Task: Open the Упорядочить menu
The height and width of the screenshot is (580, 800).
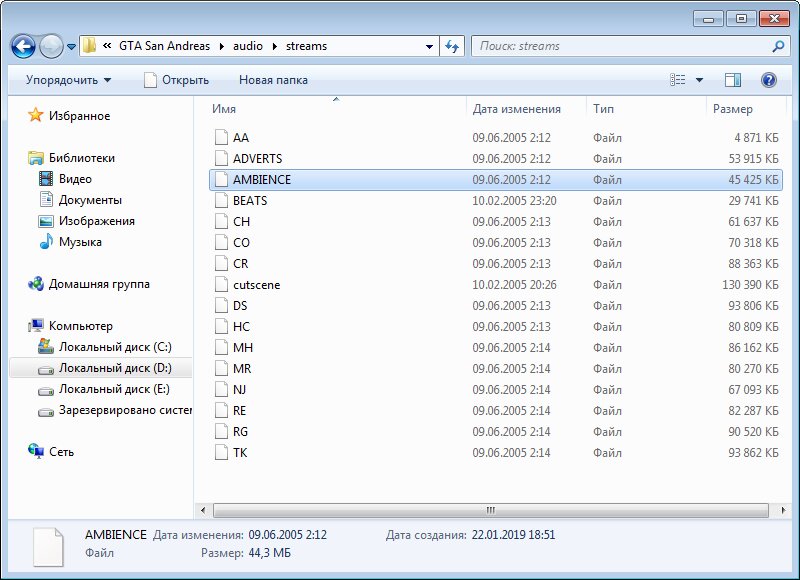Action: coord(68,80)
